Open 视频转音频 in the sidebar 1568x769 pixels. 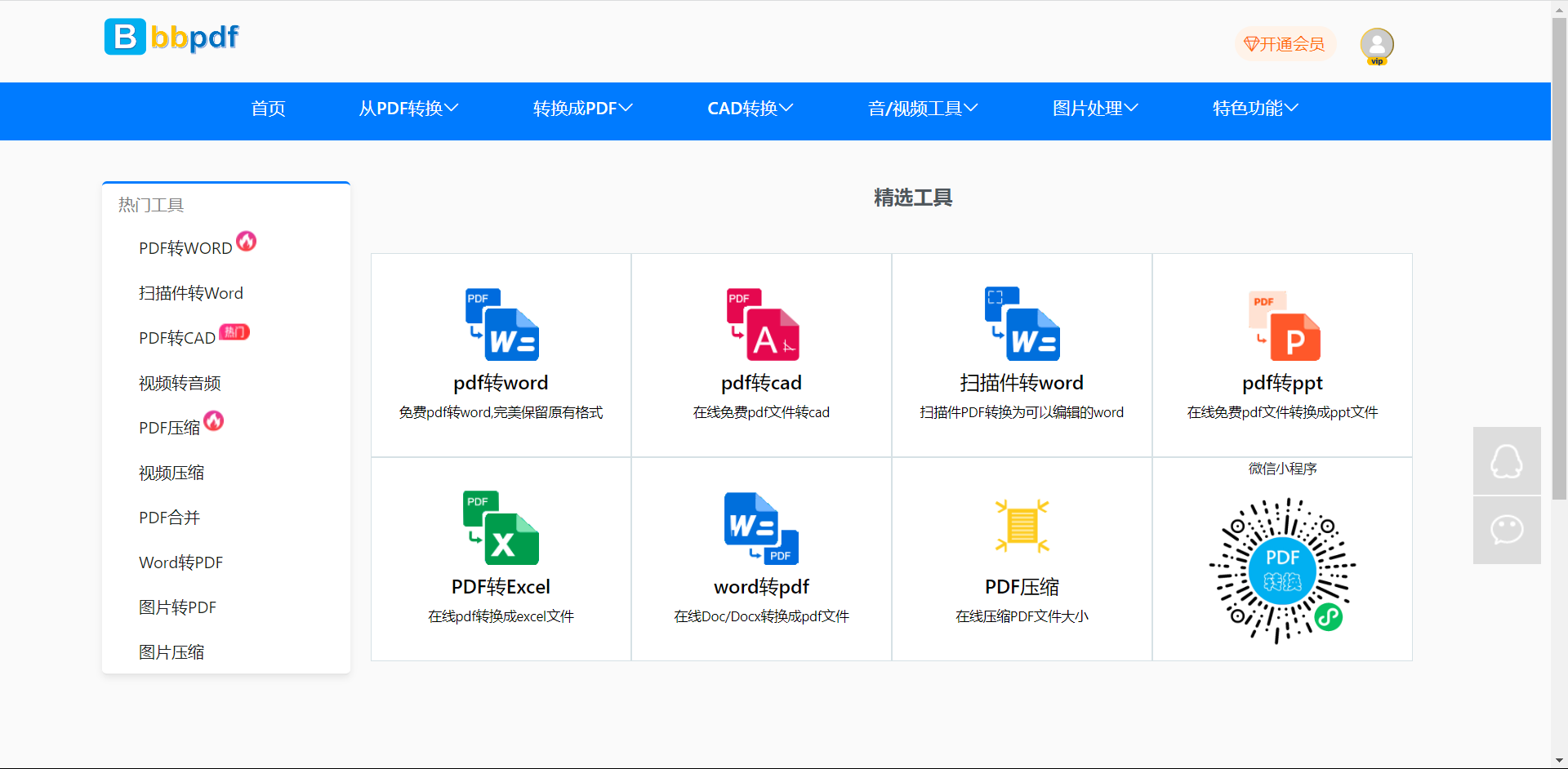point(180,383)
